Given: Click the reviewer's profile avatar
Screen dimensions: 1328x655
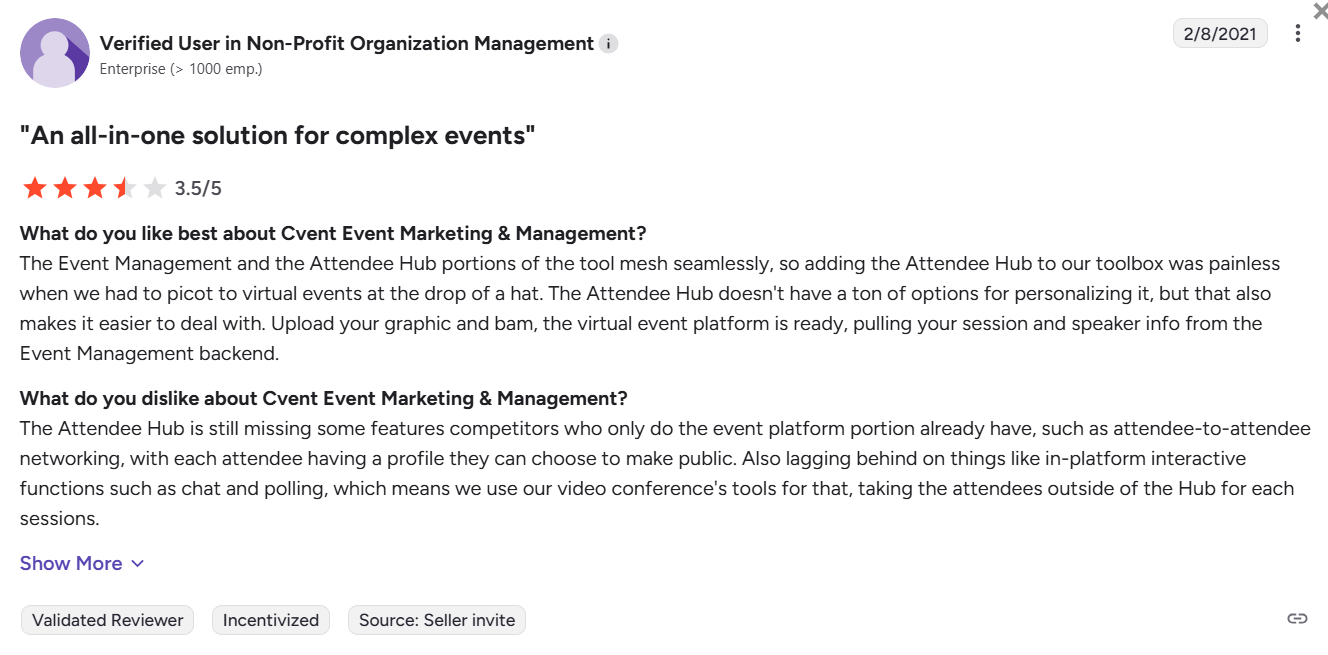Looking at the screenshot, I should pyautogui.click(x=55, y=53).
